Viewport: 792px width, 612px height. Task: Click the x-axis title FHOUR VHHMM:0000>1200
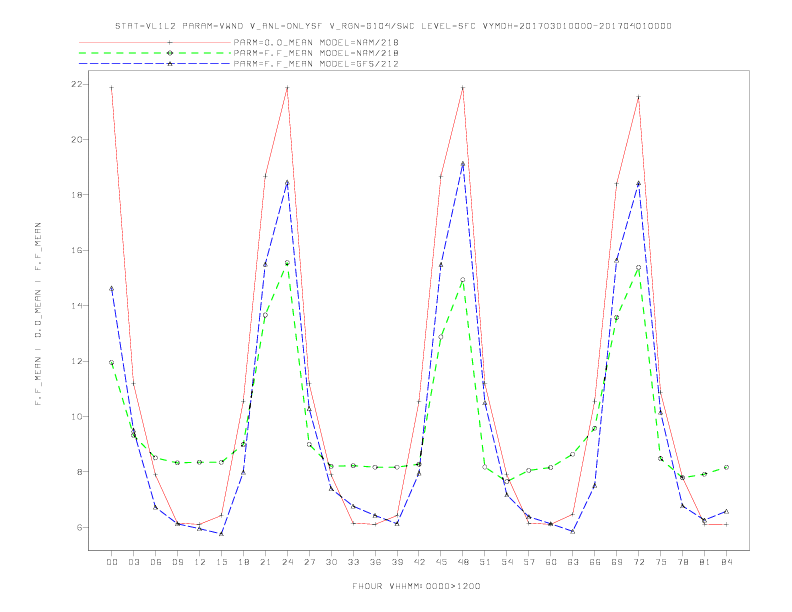click(416, 586)
